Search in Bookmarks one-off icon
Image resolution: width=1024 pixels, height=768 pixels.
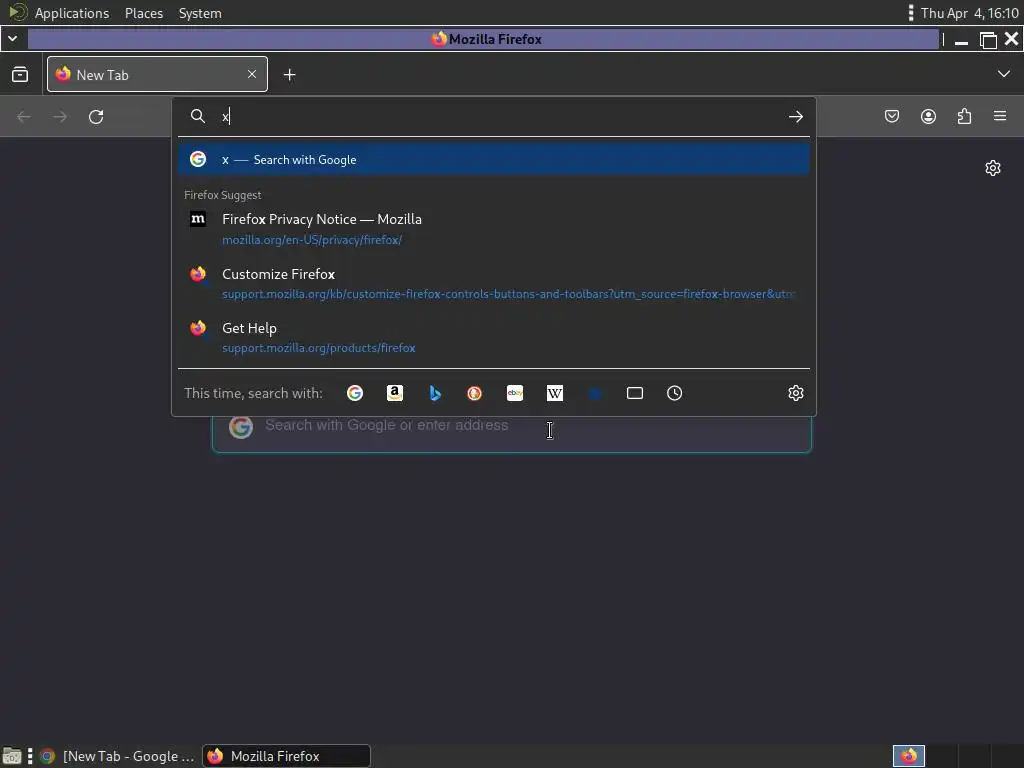(x=595, y=393)
